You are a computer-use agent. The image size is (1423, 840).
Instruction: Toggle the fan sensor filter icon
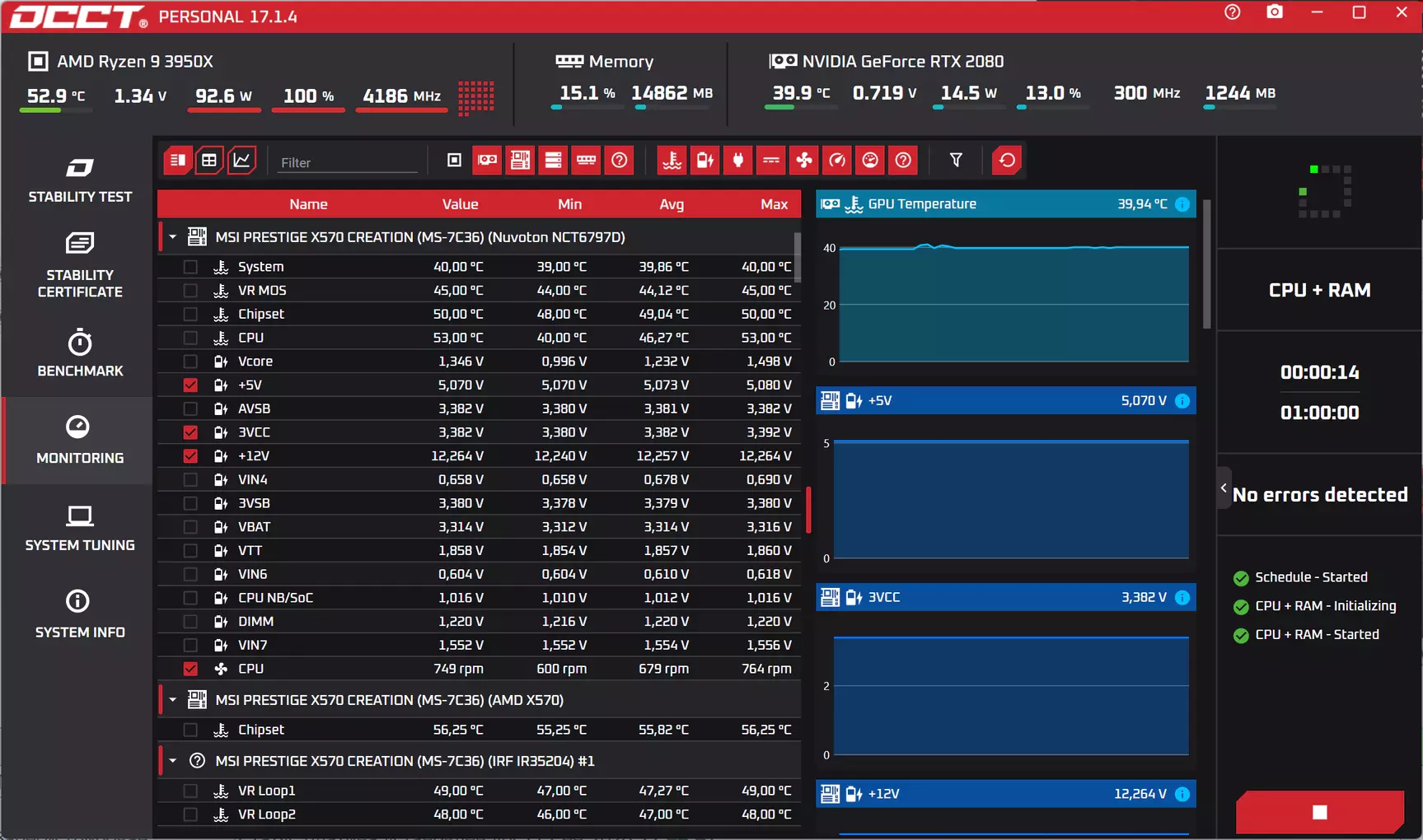(x=804, y=161)
